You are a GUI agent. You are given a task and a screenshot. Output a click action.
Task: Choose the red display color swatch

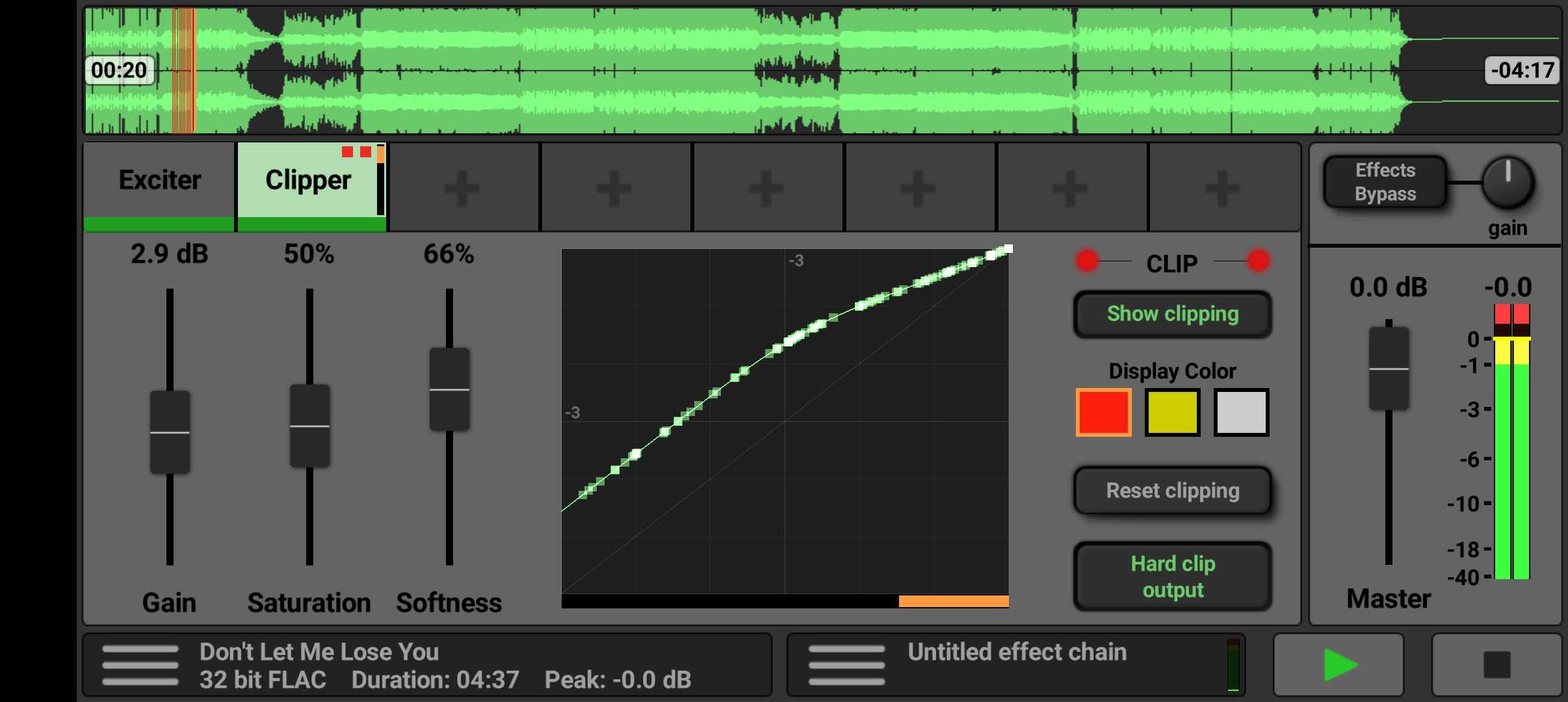coord(1103,412)
